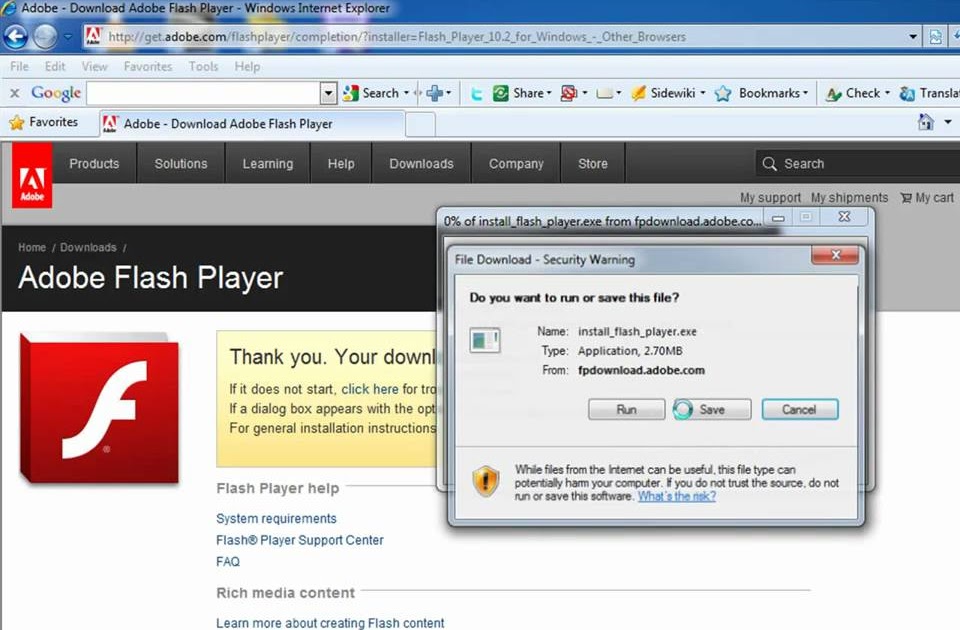Click the blue plus icon on Google toolbar
The width and height of the screenshot is (960, 630).
click(x=435, y=93)
